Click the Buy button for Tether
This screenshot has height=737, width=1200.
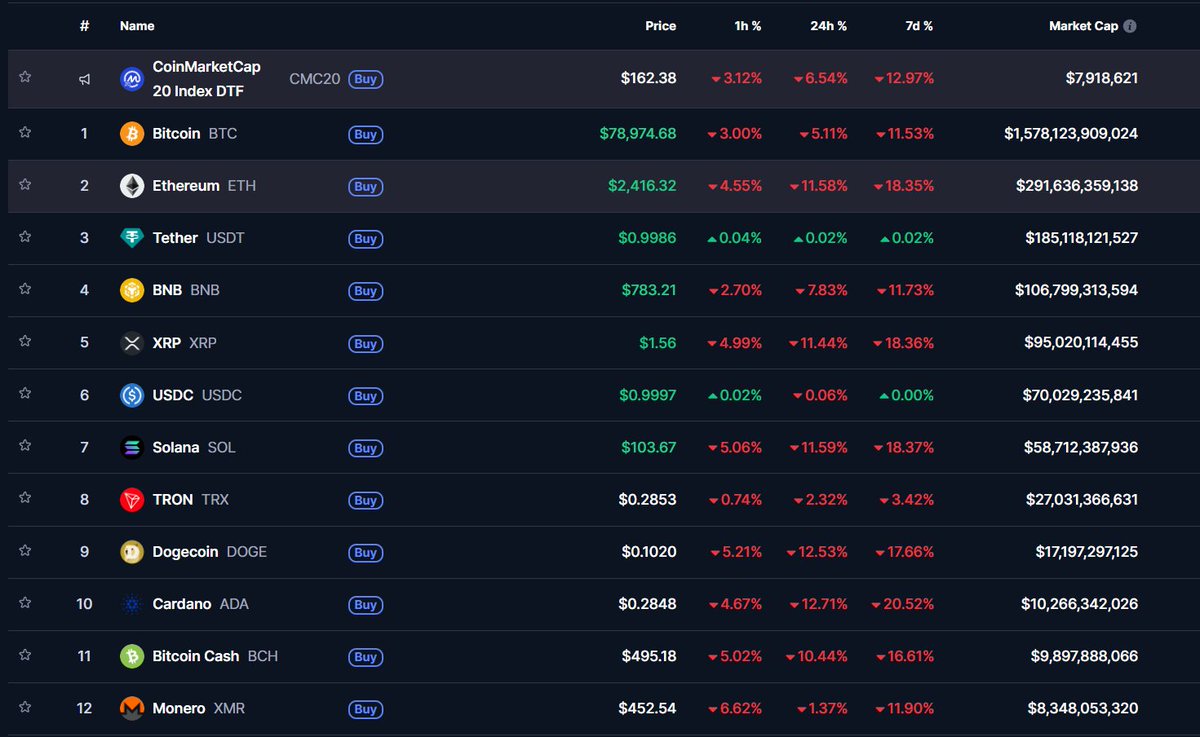(x=366, y=239)
